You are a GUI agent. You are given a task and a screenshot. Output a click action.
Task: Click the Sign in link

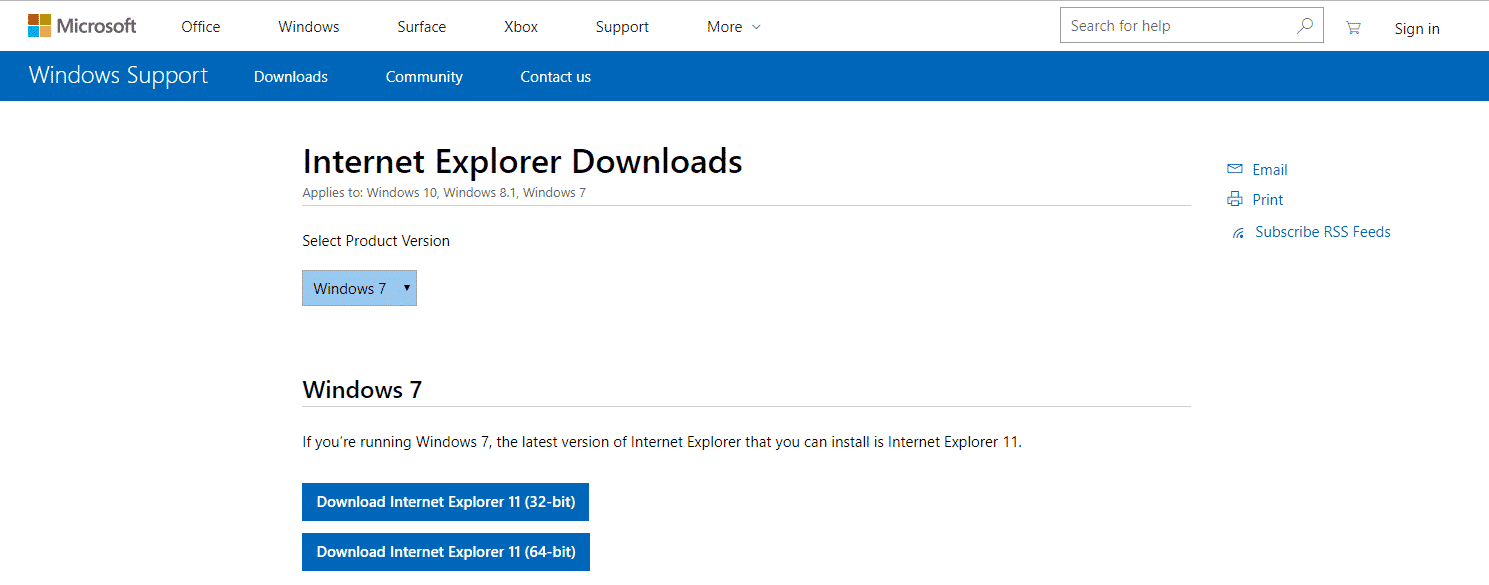coord(1417,29)
